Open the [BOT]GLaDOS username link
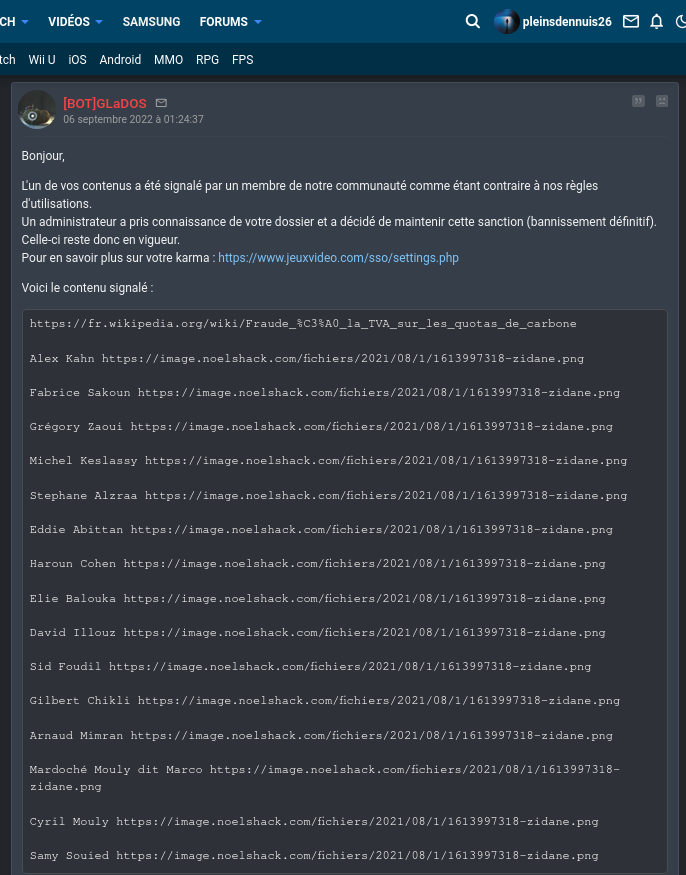This screenshot has width=686, height=875. pyautogui.click(x=105, y=103)
